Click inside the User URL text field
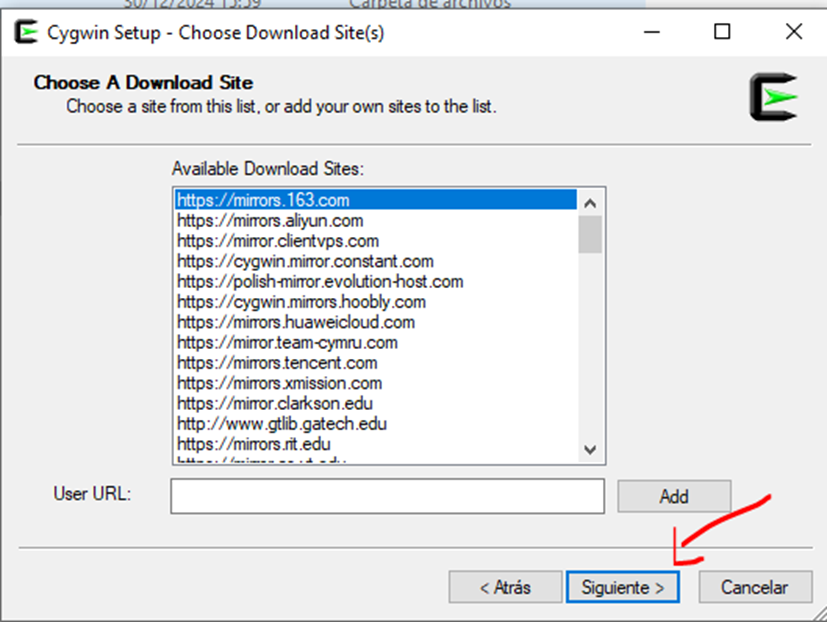 coord(387,496)
